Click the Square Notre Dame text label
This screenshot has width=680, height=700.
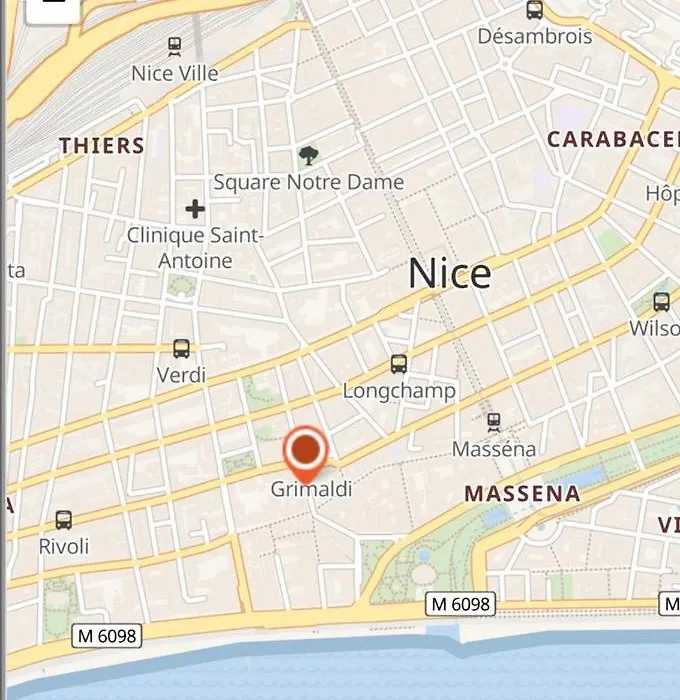coord(309,182)
